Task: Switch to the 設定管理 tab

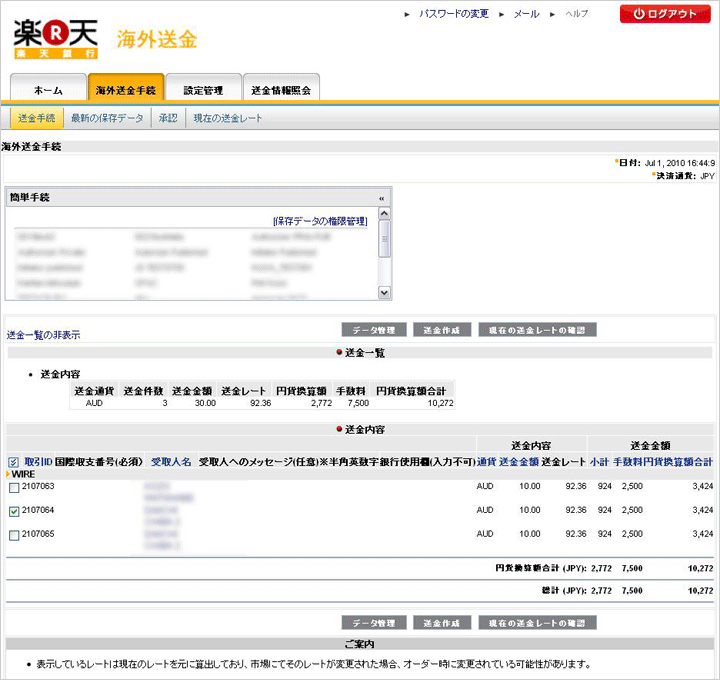Action: (203, 90)
